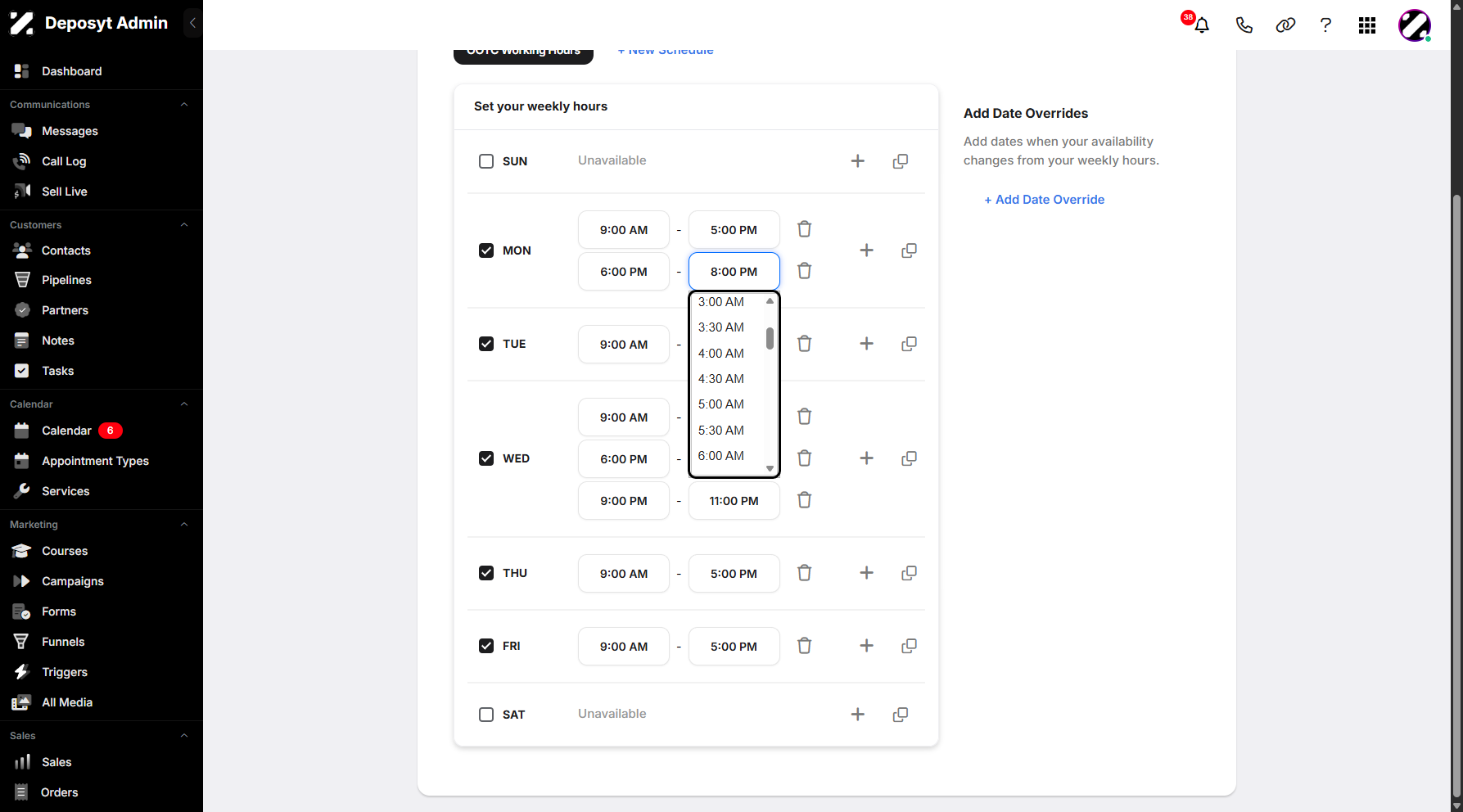Click time list scroll down arrow
Image resolution: width=1463 pixels, height=812 pixels.
point(770,469)
